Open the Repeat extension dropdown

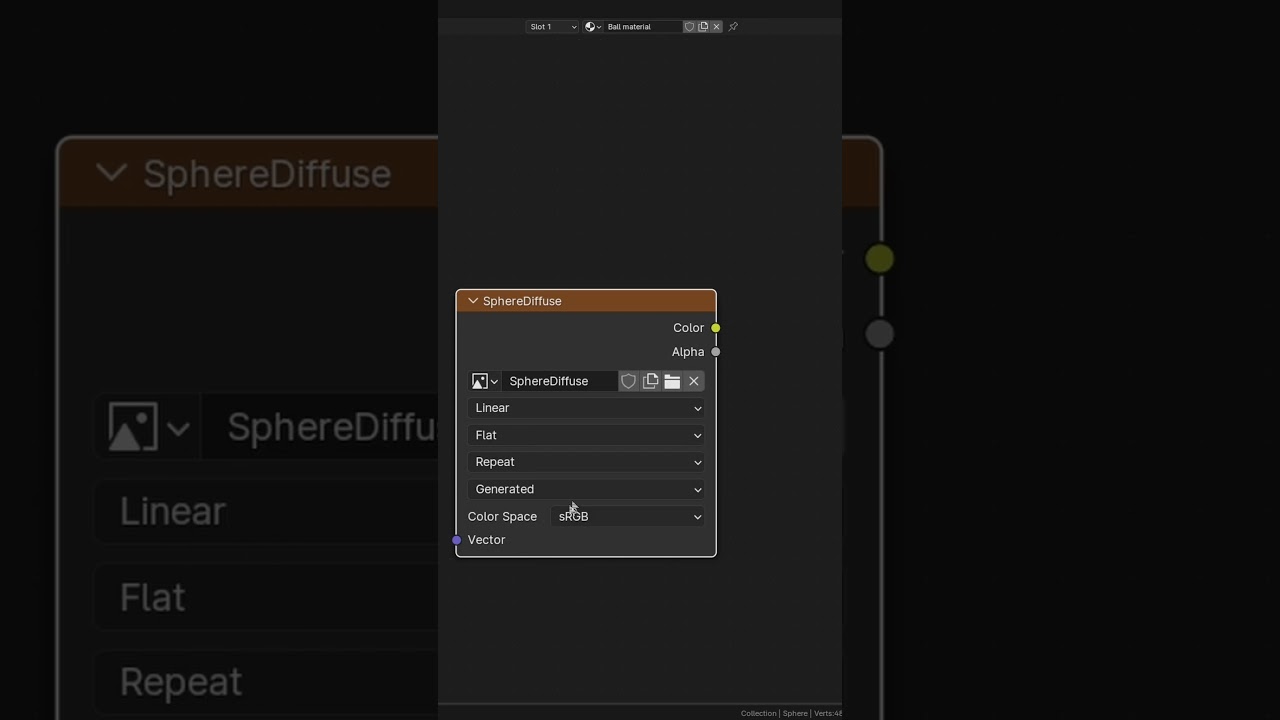[x=586, y=462]
